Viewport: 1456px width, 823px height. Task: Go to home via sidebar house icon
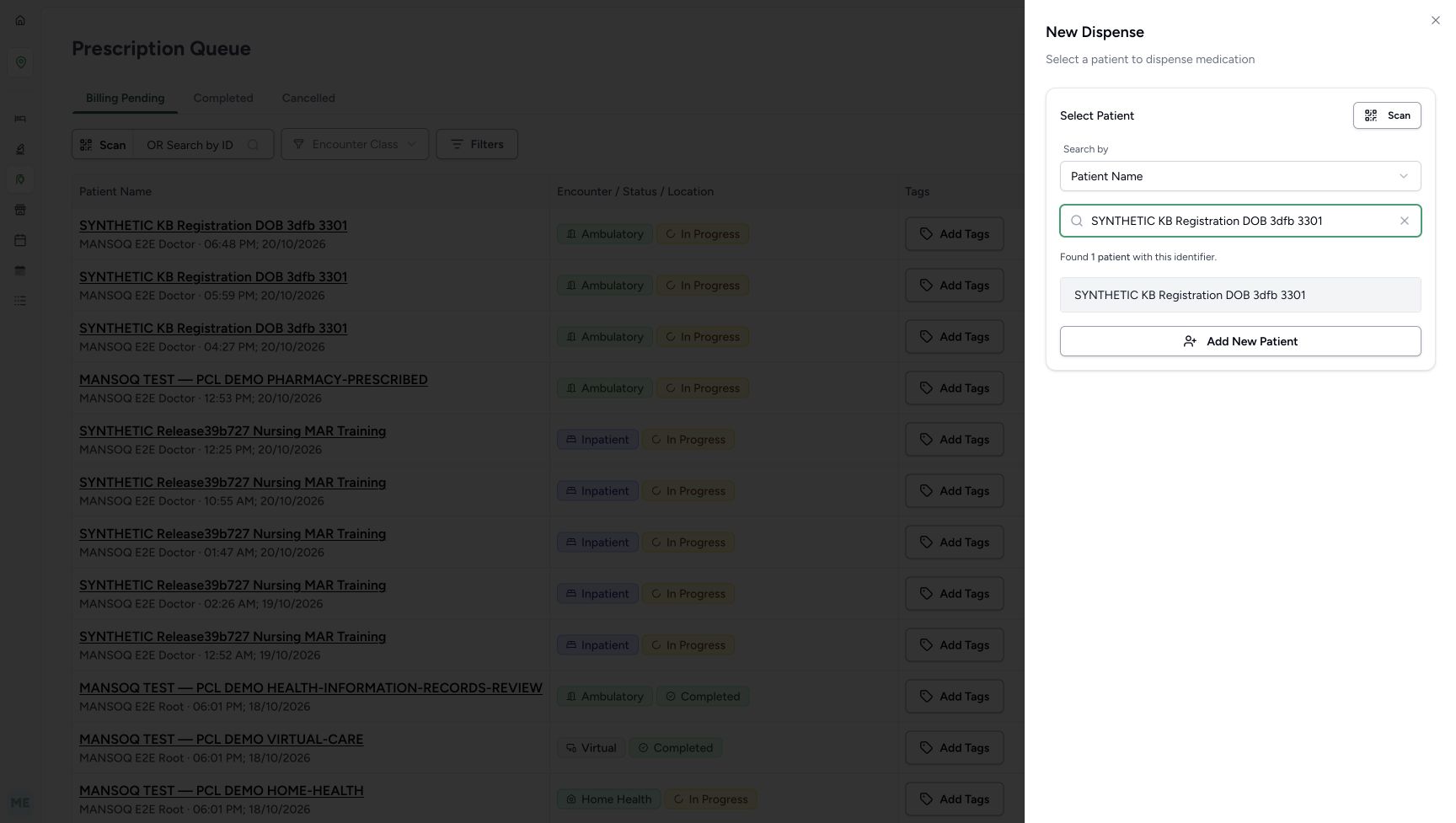20,20
